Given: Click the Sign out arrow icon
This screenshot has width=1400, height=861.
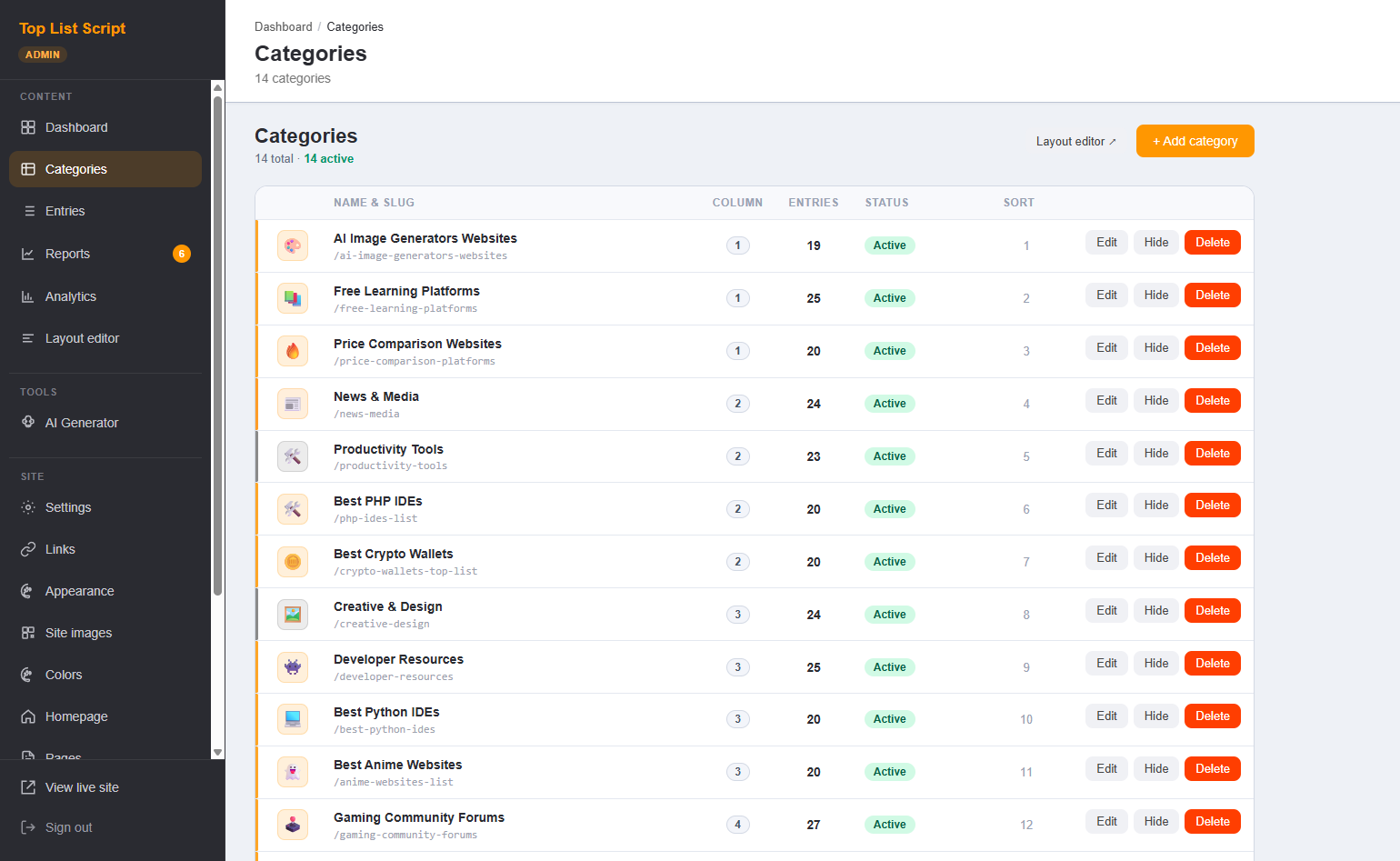Looking at the screenshot, I should coord(28,827).
